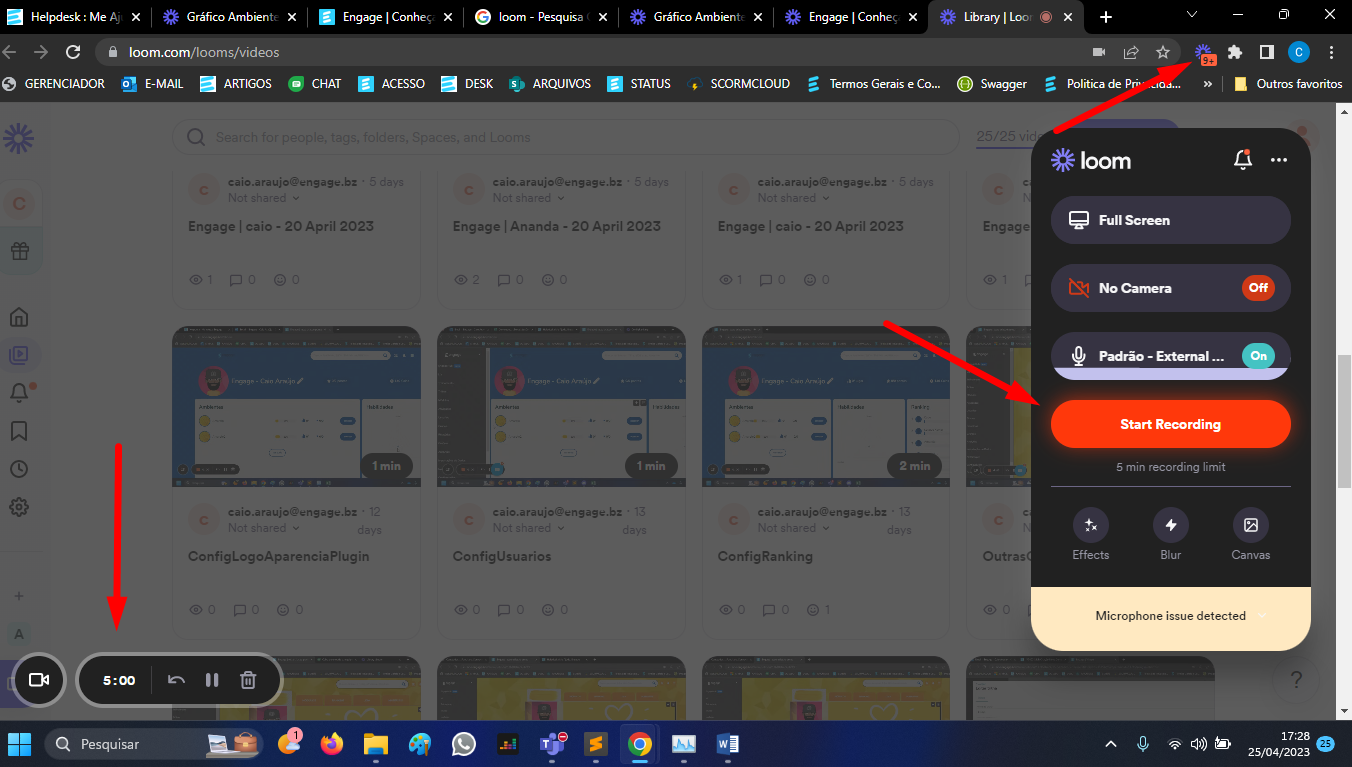Open Notifications bell in Loom sidebar

coord(18,393)
